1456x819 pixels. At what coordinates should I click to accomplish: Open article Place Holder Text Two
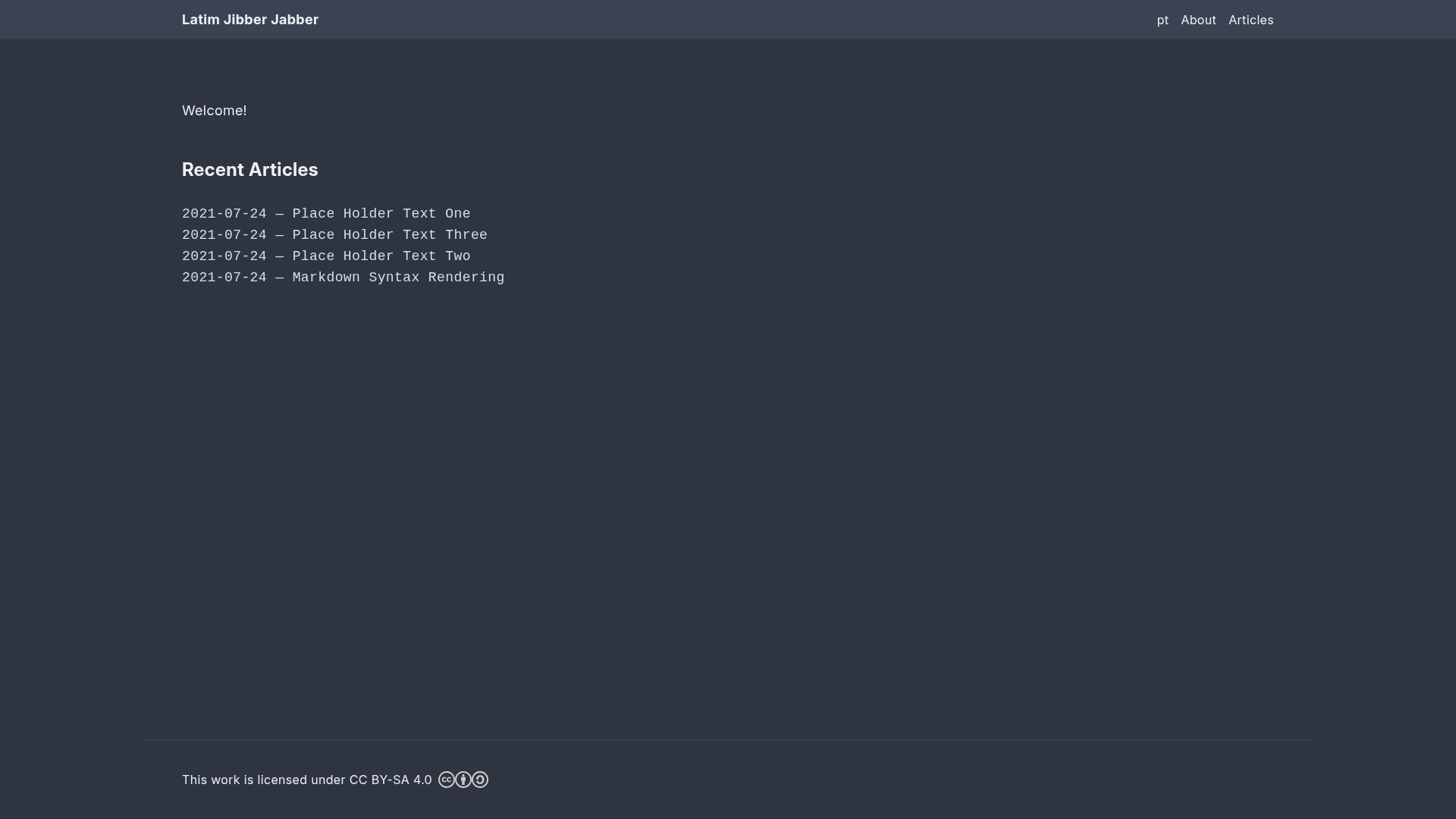coord(381,256)
